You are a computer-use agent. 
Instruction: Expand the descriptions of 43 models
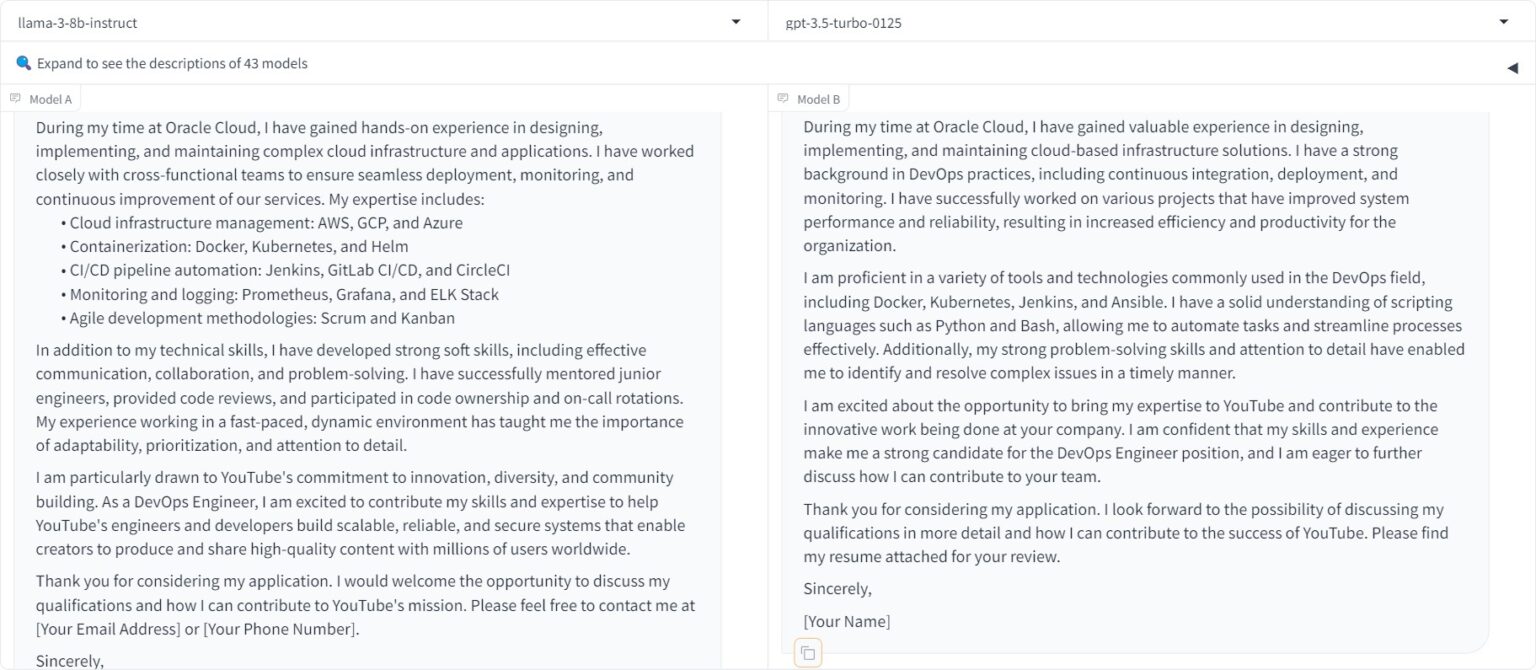click(x=172, y=63)
